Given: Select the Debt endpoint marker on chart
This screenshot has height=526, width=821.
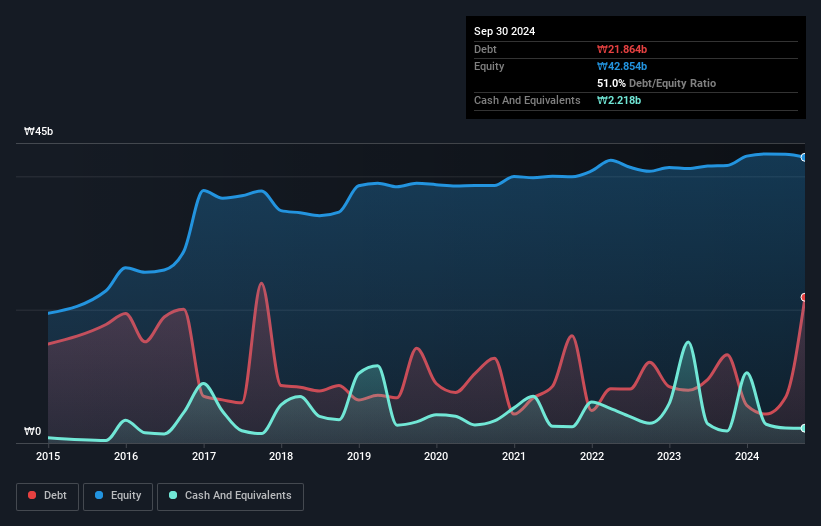Looking at the screenshot, I should (804, 297).
